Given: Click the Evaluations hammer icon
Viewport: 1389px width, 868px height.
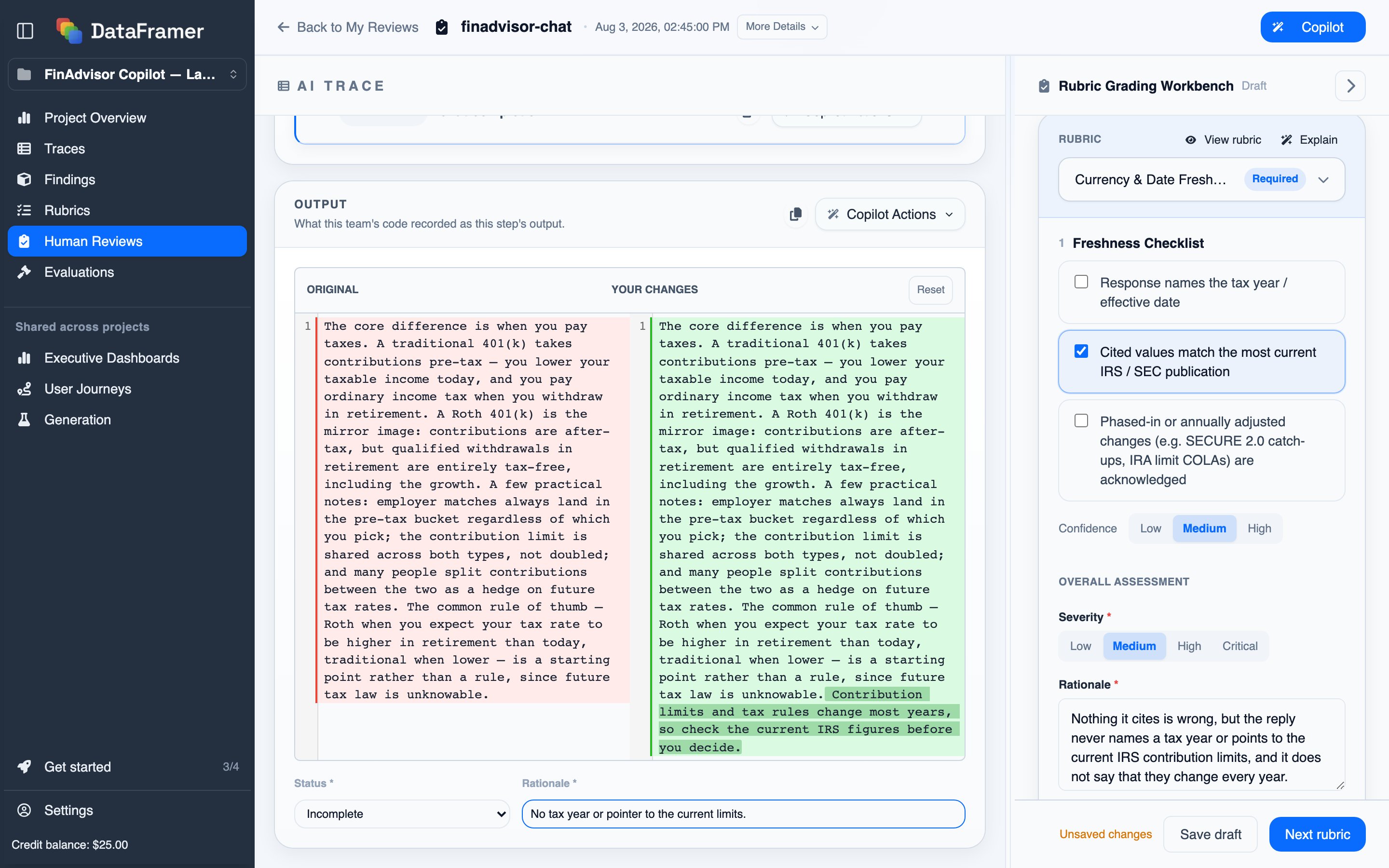Looking at the screenshot, I should [x=24, y=272].
